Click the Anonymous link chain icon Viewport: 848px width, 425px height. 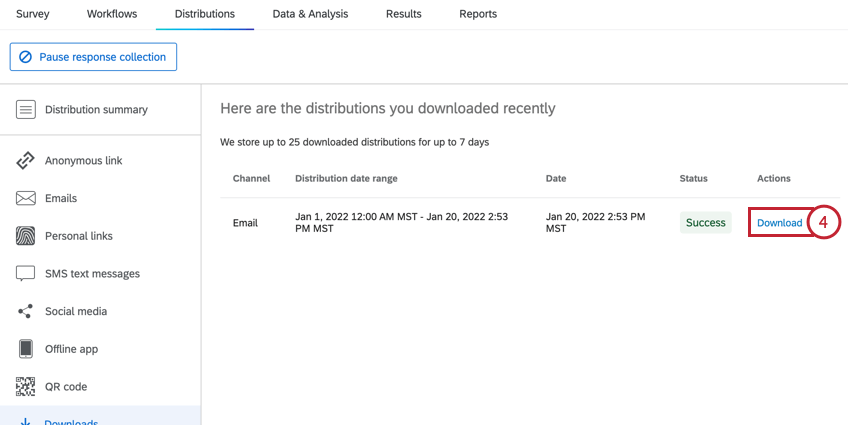26,161
